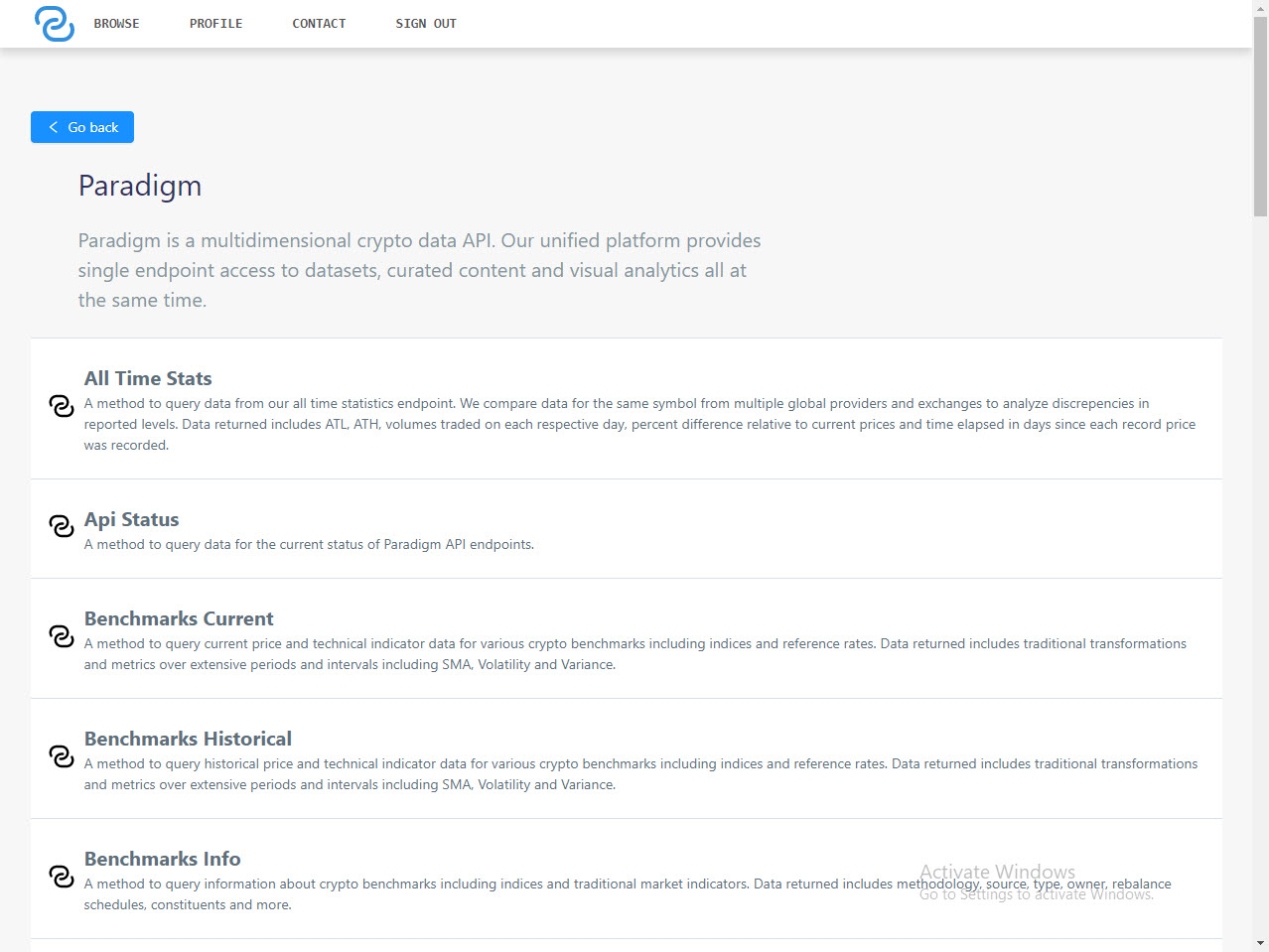Click the icon beside Benchmarks Info
This screenshot has width=1269, height=952.
[62, 877]
